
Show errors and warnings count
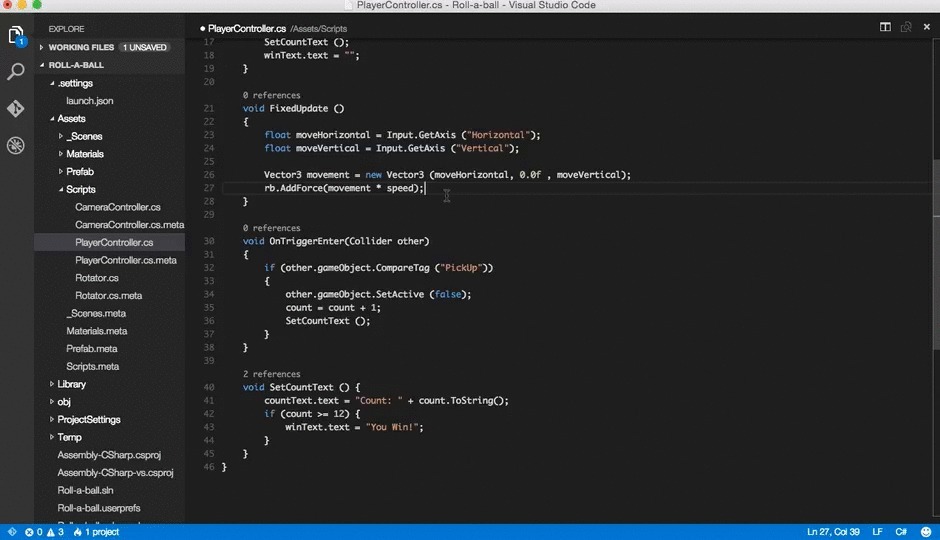point(44,532)
